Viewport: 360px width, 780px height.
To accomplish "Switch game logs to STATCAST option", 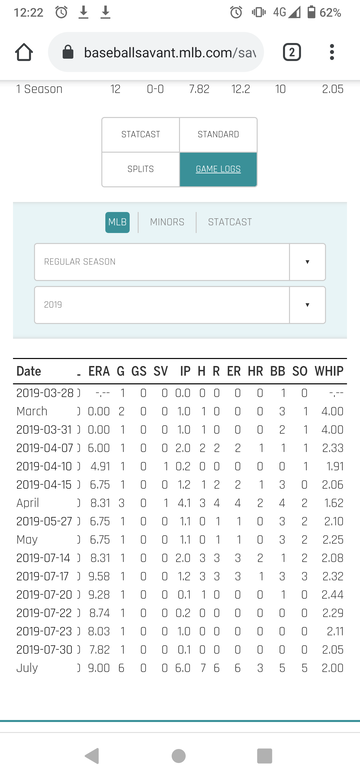I will pos(230,222).
